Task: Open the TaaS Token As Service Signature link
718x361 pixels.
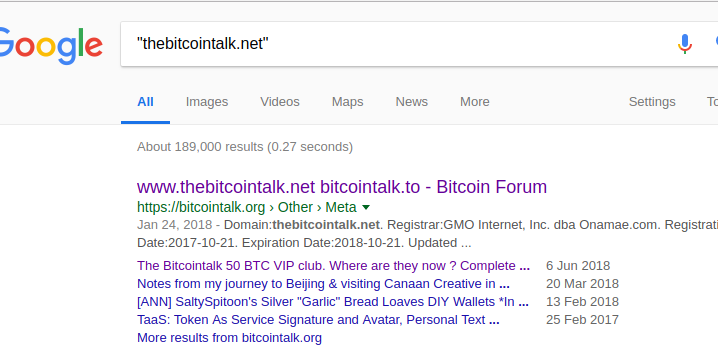Action: coord(318,319)
